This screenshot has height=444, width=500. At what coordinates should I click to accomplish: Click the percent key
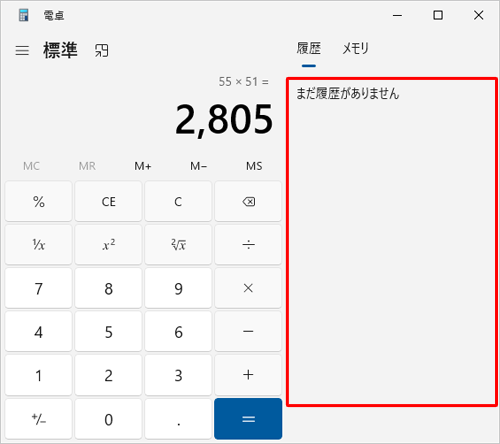click(39, 201)
